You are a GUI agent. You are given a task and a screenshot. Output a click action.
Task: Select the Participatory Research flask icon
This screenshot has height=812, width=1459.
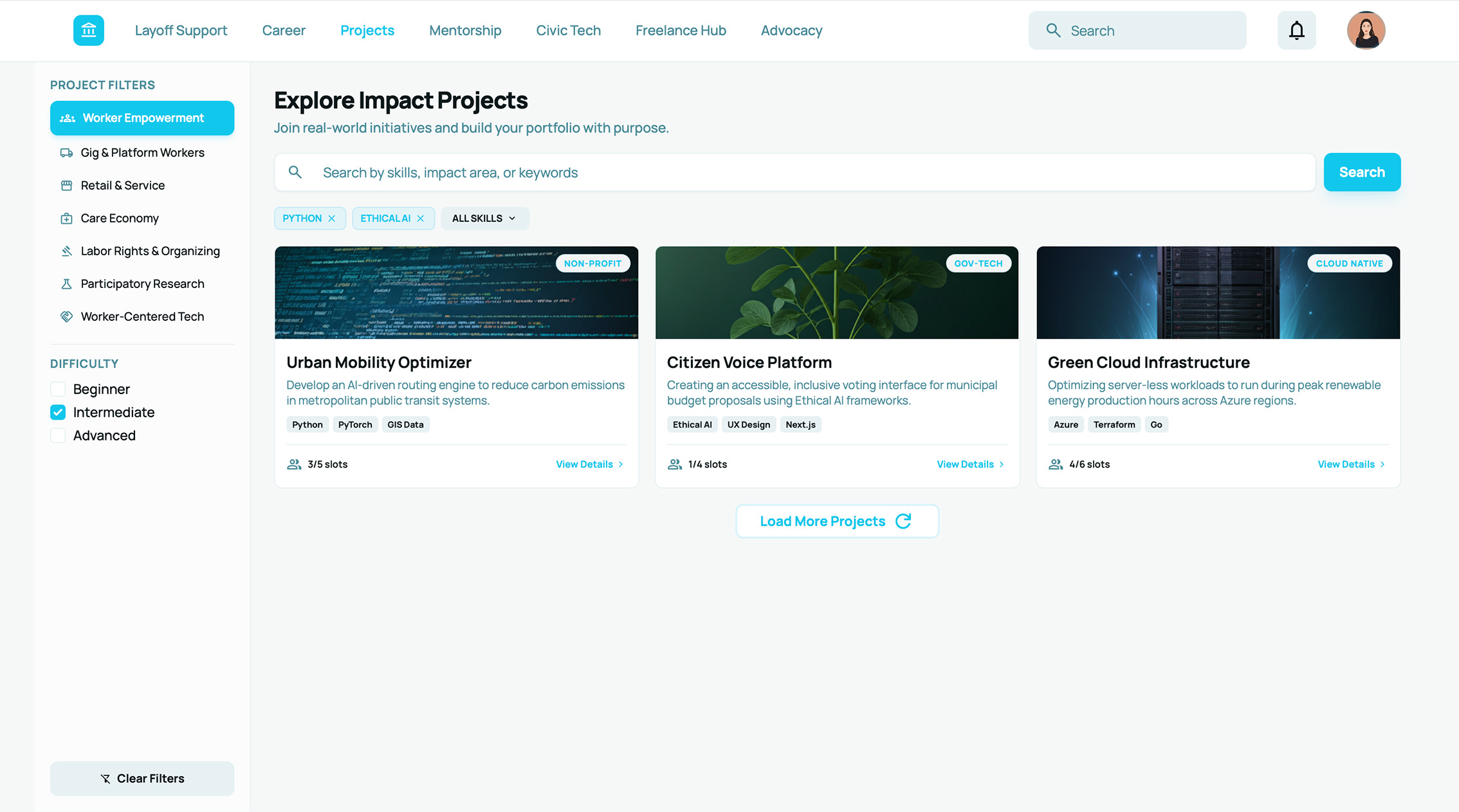tap(67, 284)
